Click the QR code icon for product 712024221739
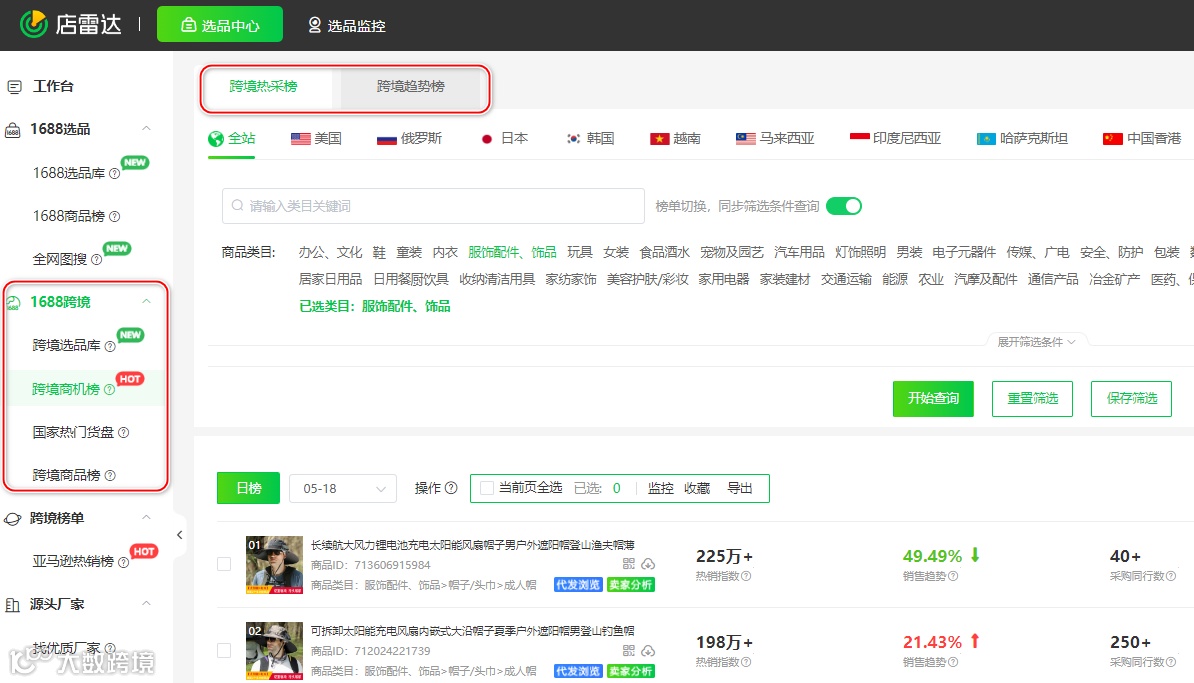Screen dimensions: 1194x683 click(628, 650)
